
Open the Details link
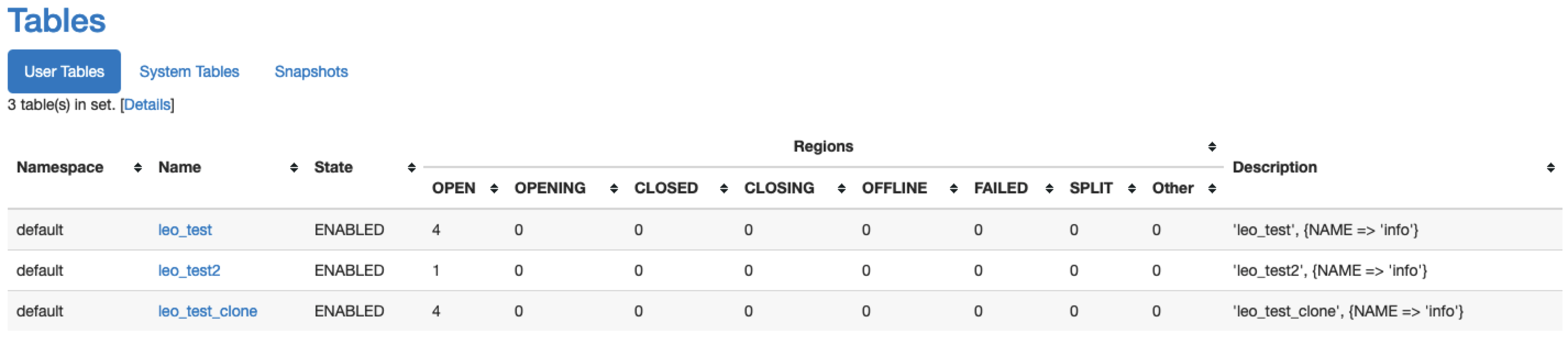pyautogui.click(x=147, y=105)
